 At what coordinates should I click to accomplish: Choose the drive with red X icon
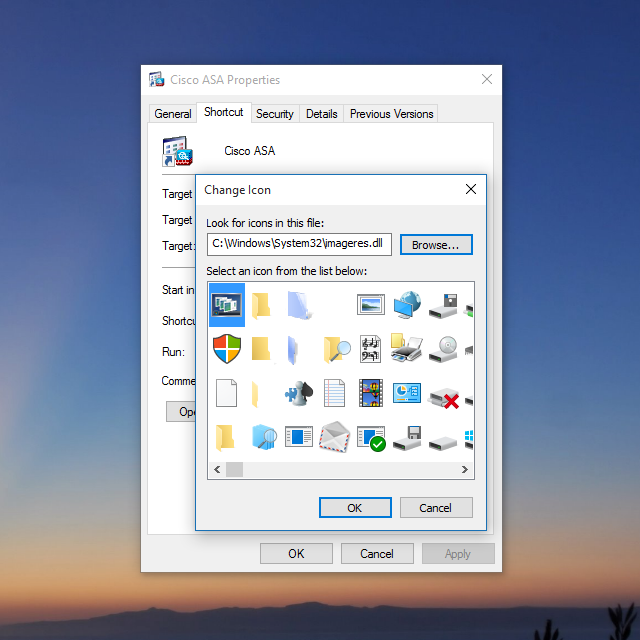pyautogui.click(x=444, y=398)
